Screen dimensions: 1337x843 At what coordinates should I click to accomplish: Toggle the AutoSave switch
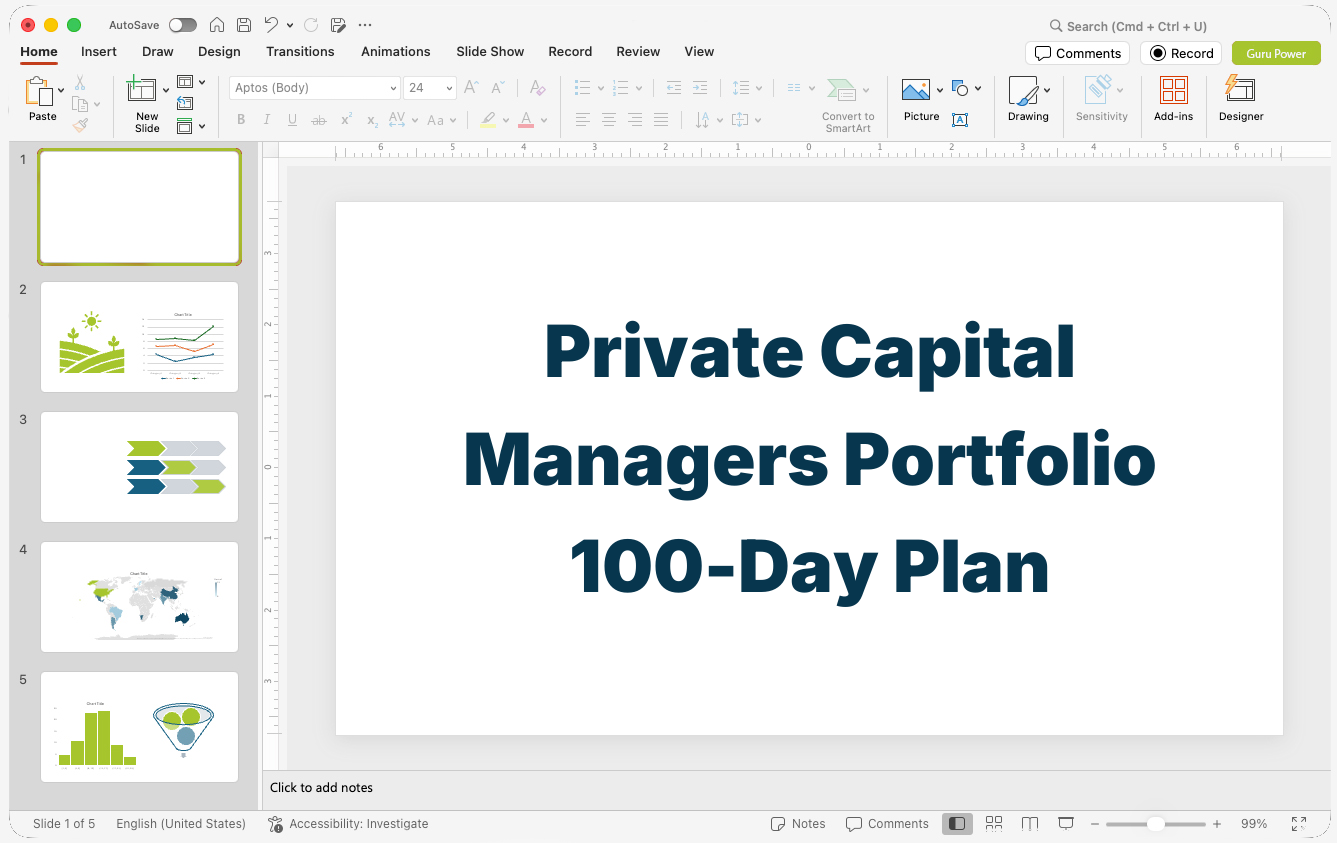pyautogui.click(x=183, y=25)
